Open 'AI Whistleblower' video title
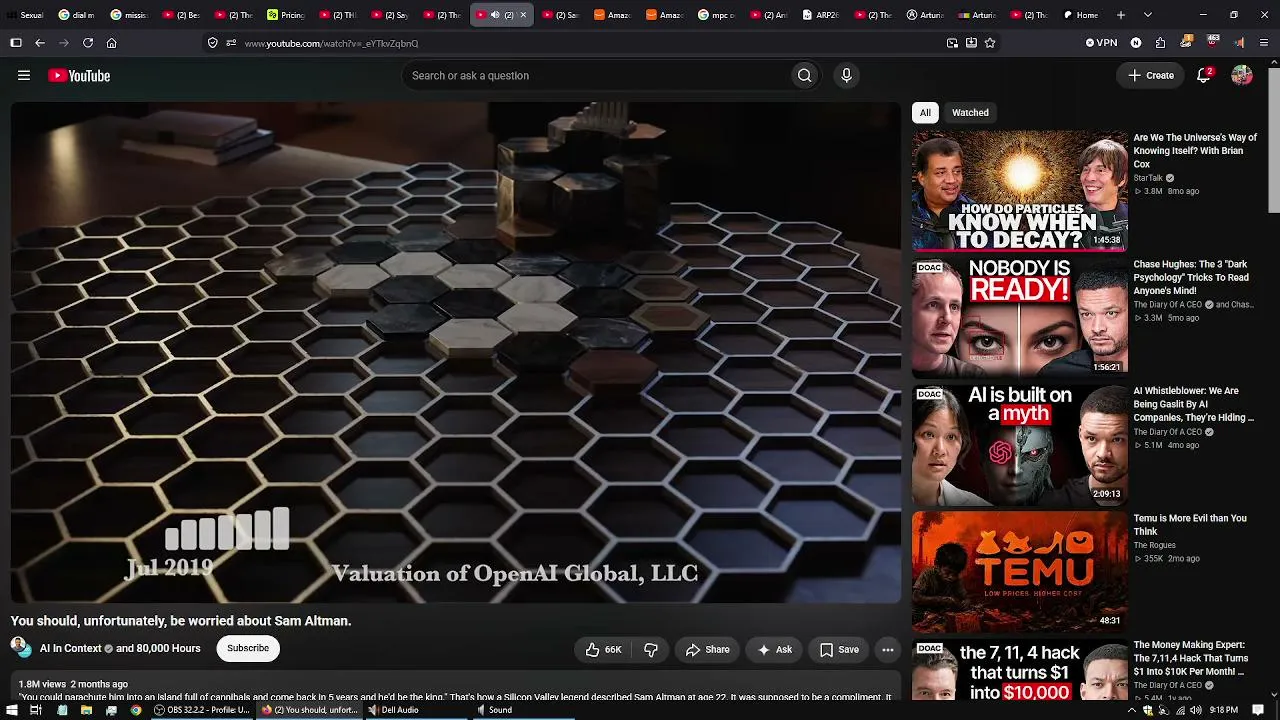The width and height of the screenshot is (1280, 720). tap(1194, 404)
